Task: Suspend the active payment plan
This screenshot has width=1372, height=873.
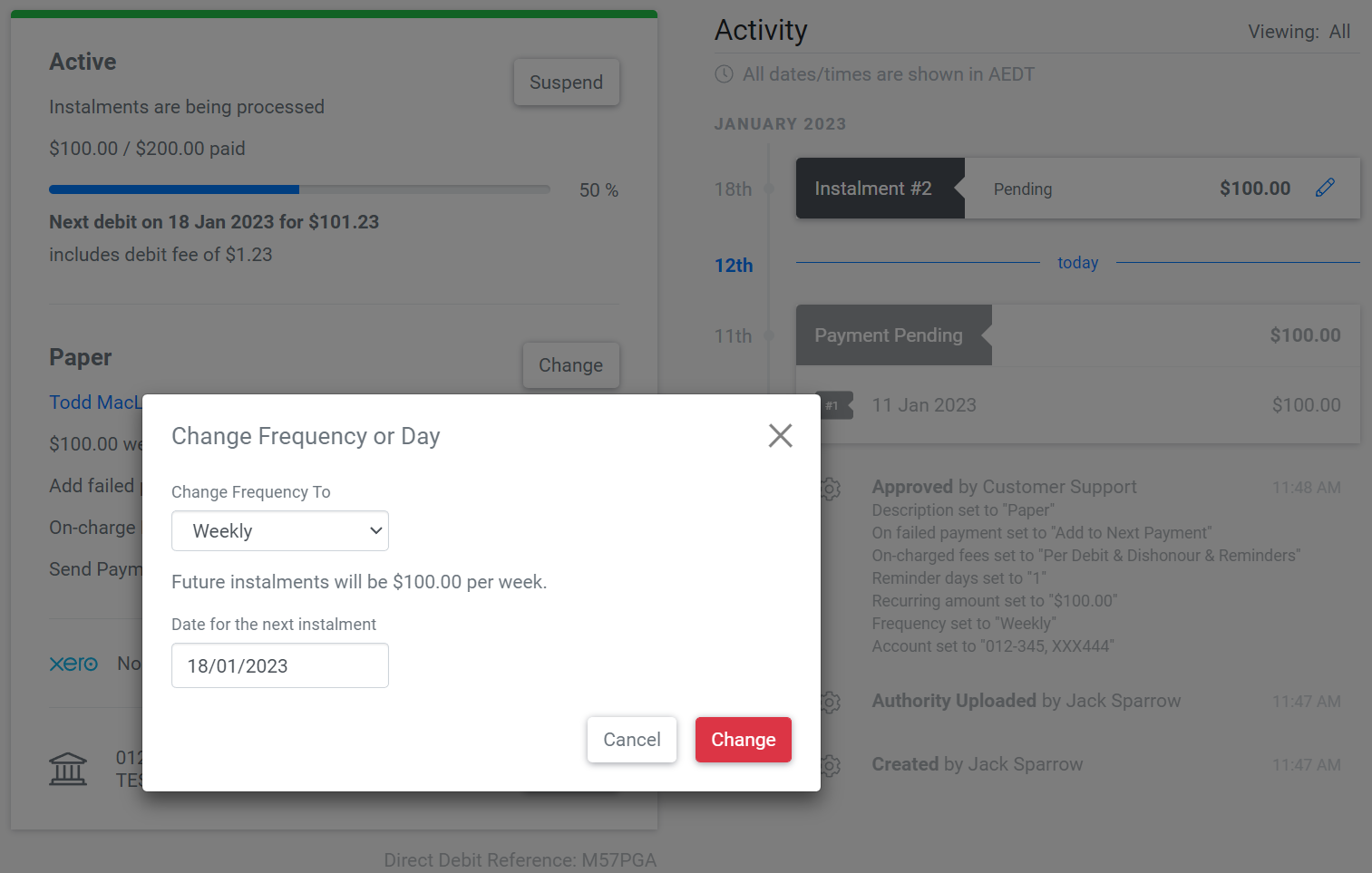Action: click(x=566, y=82)
